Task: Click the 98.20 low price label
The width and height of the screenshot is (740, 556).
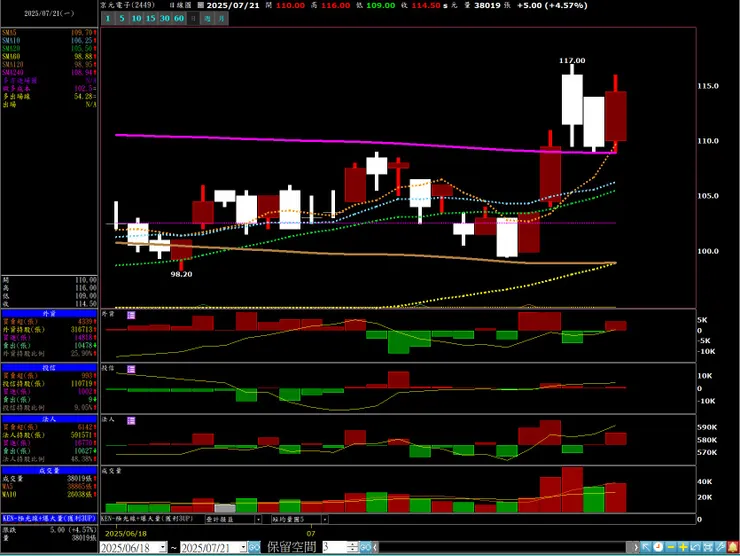Action: (181, 274)
